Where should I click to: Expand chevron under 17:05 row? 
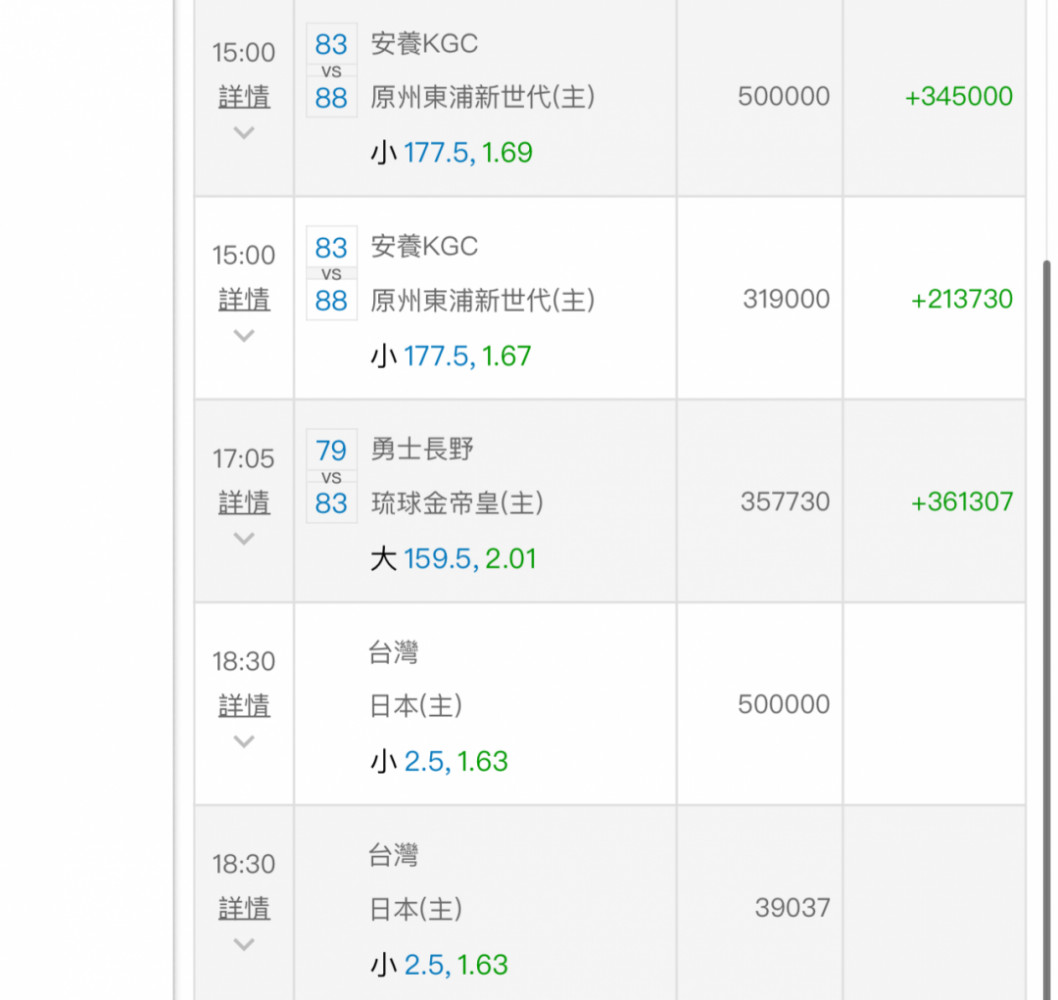pos(244,539)
